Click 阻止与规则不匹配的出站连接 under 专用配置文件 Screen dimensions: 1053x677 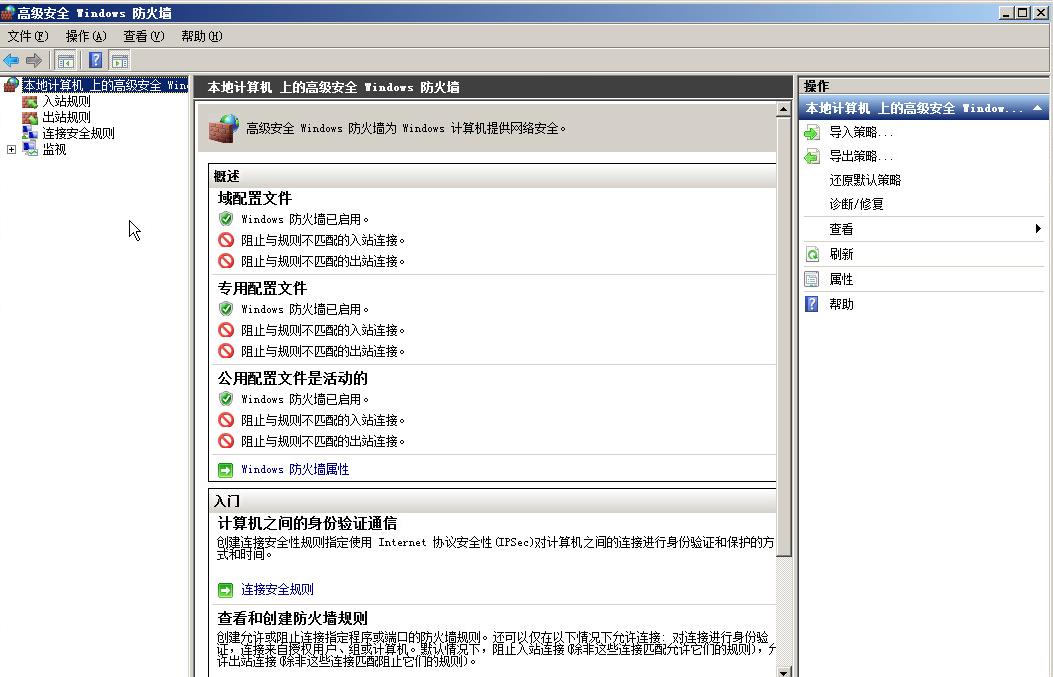pyautogui.click(x=323, y=351)
